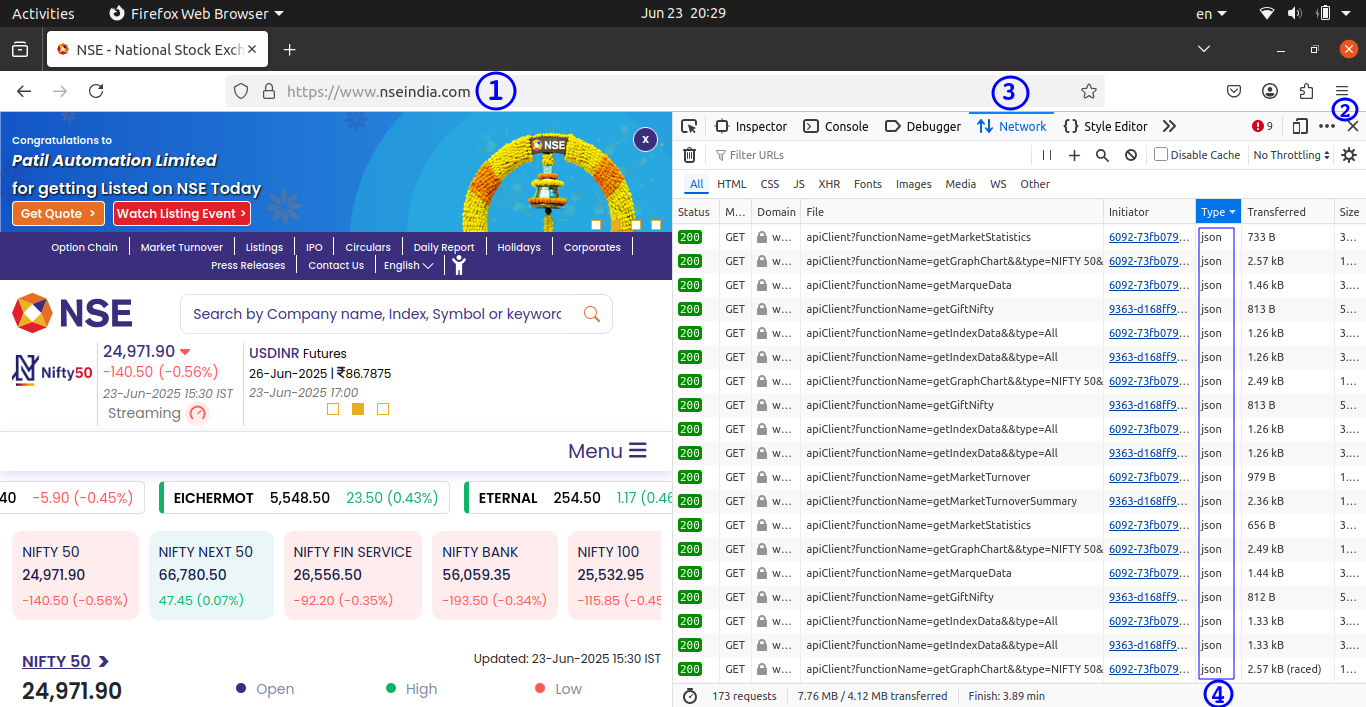Open initiator link in getMarketTurnoverSummary row
This screenshot has width=1366, height=707.
(x=1148, y=501)
